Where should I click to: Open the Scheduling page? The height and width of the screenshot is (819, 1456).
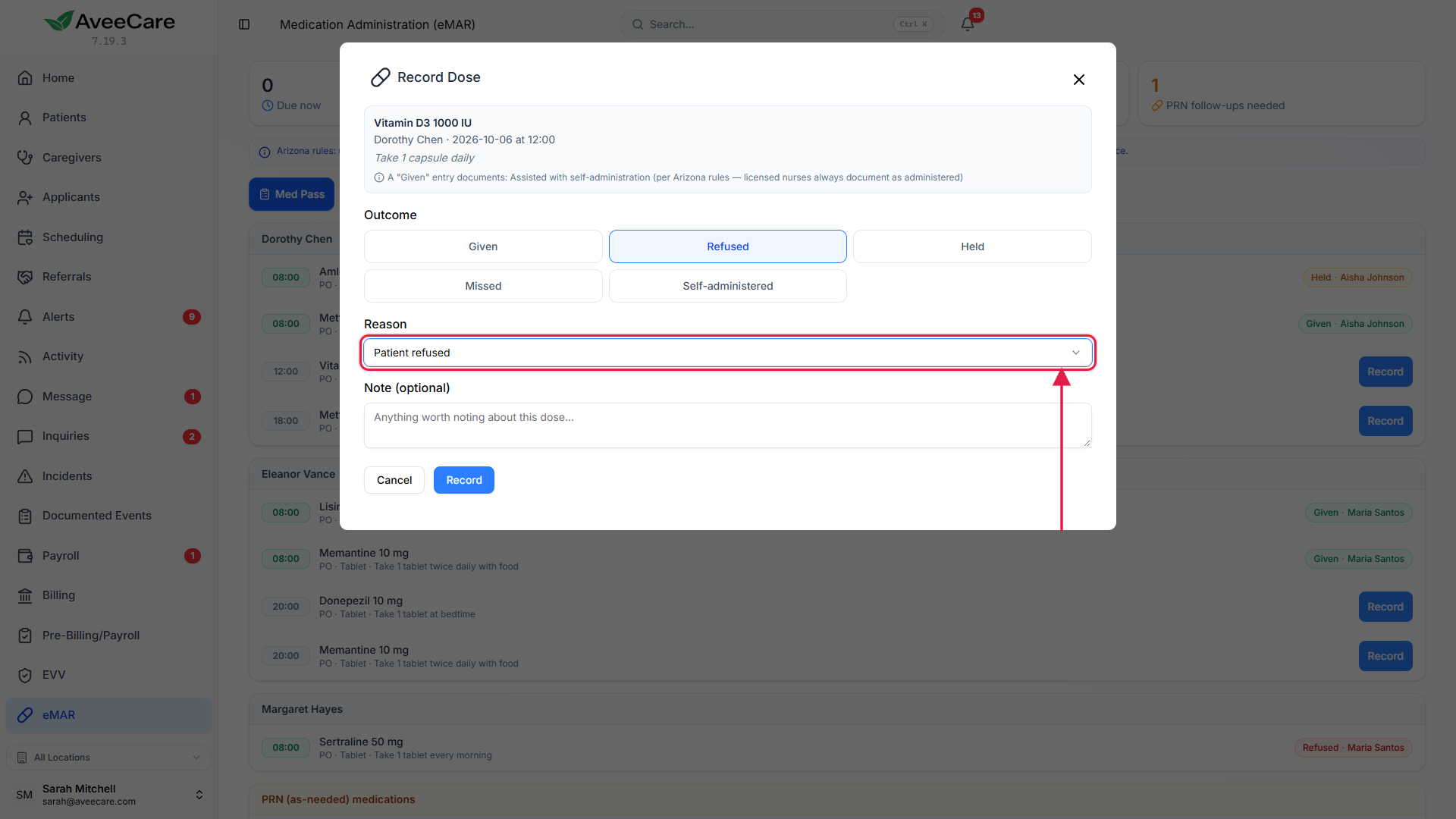point(108,237)
